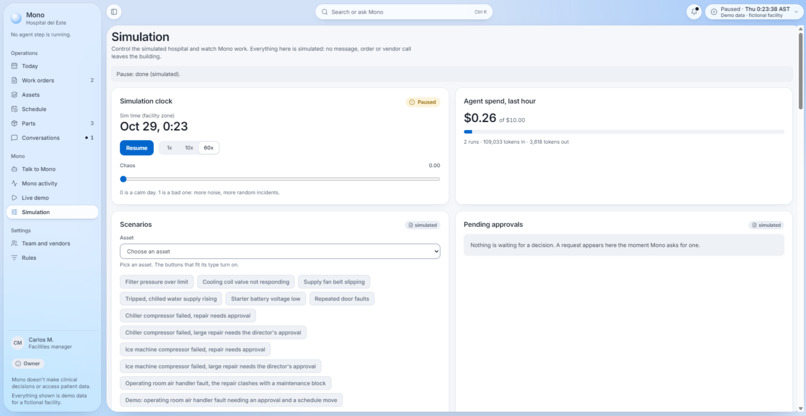
Task: Click Ice machine compressor failed, repair needs approval
Action: (195, 349)
